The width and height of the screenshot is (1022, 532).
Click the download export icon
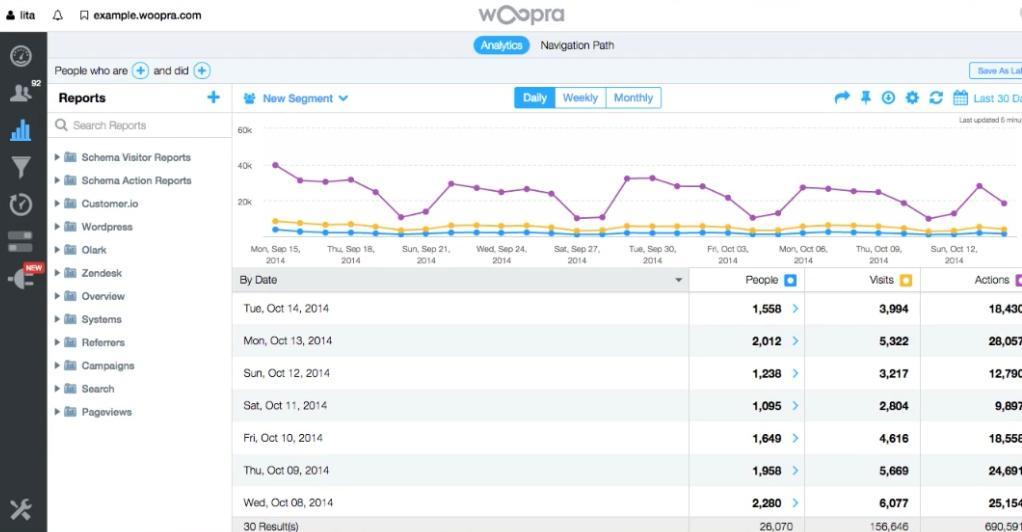(x=888, y=98)
